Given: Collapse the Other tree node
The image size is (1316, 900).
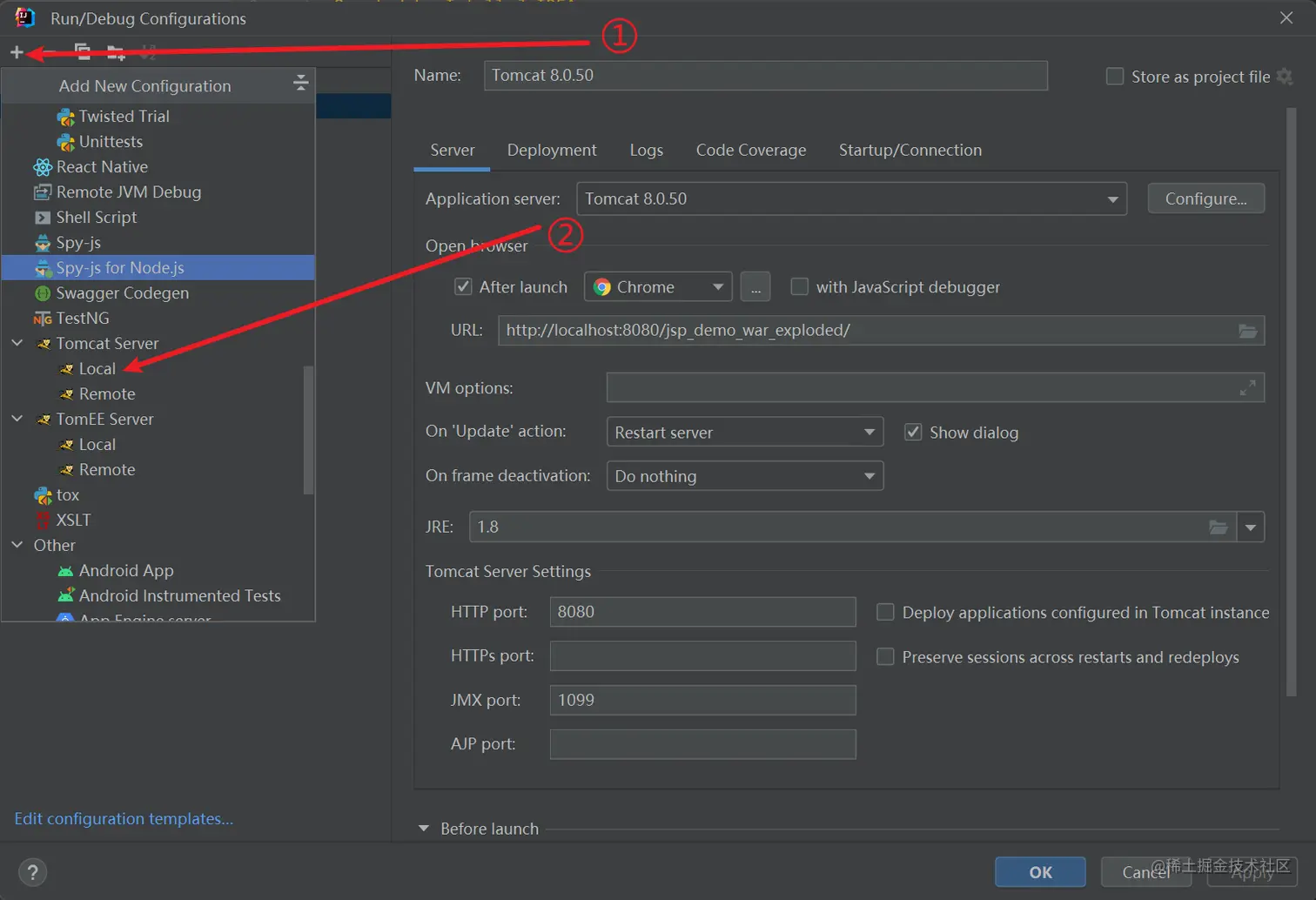Looking at the screenshot, I should (x=17, y=545).
